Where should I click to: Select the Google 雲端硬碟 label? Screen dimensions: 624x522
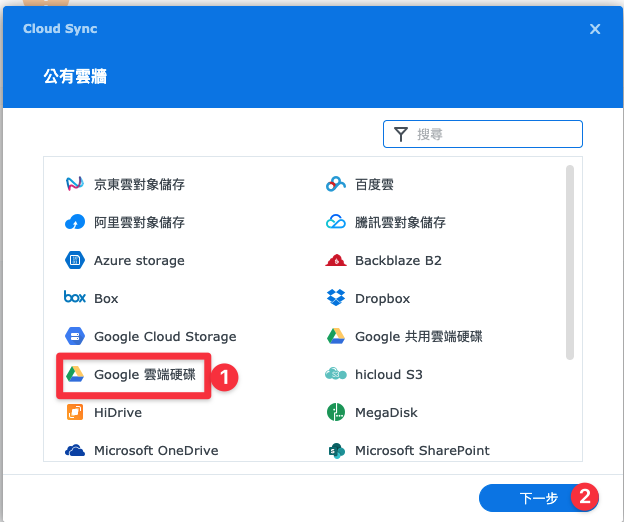pyautogui.click(x=145, y=375)
